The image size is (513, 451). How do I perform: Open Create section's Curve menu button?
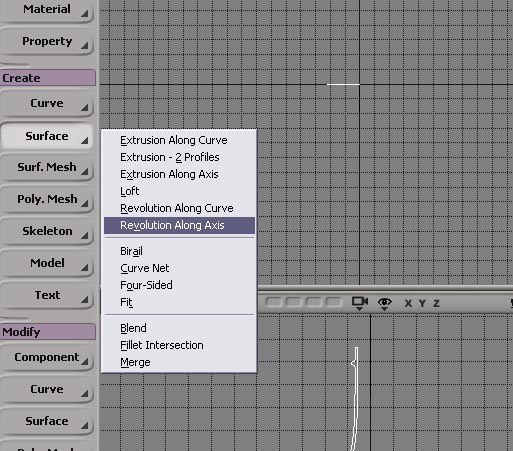point(47,104)
